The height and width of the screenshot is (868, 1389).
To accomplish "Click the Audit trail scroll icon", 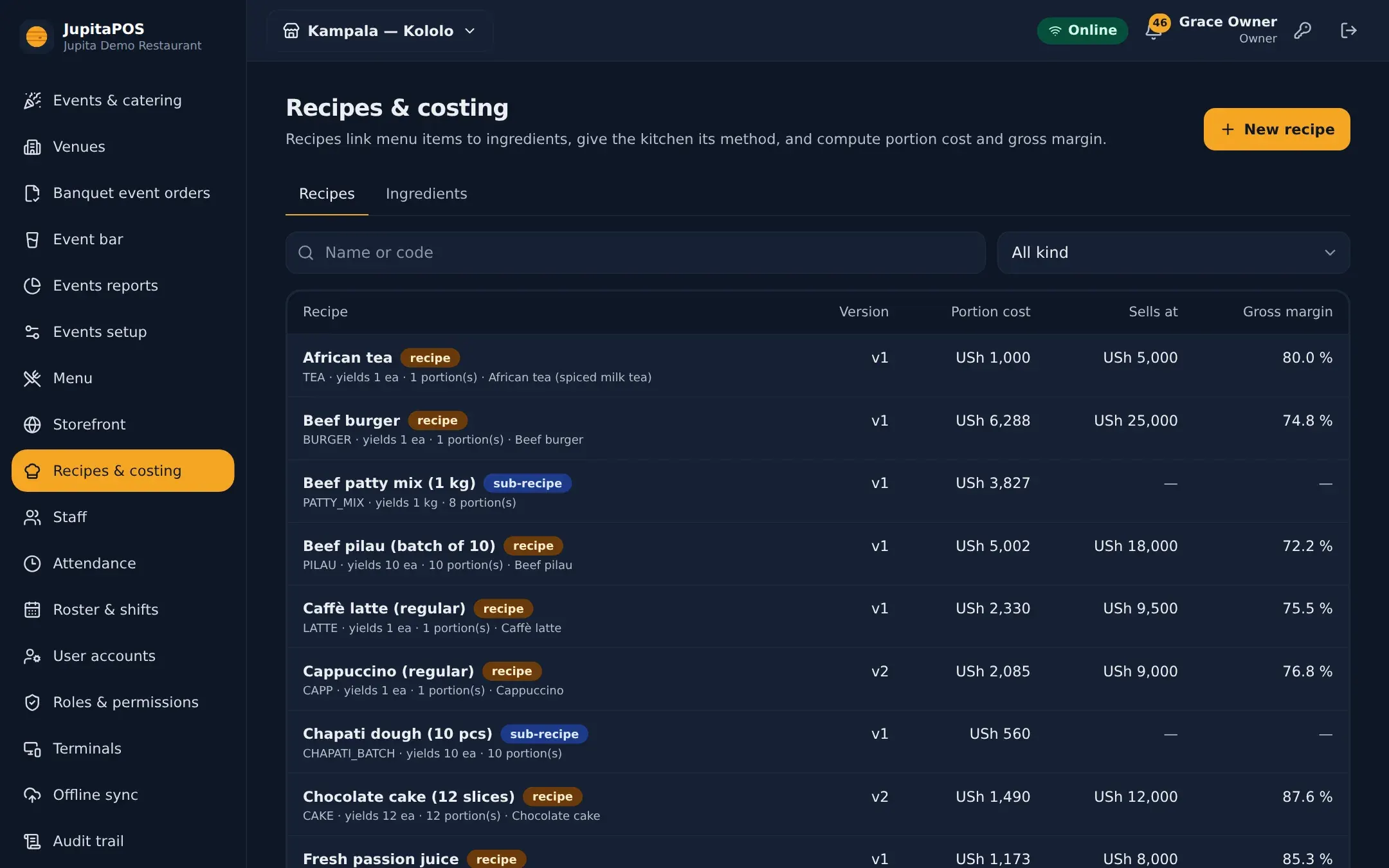I will (x=32, y=841).
